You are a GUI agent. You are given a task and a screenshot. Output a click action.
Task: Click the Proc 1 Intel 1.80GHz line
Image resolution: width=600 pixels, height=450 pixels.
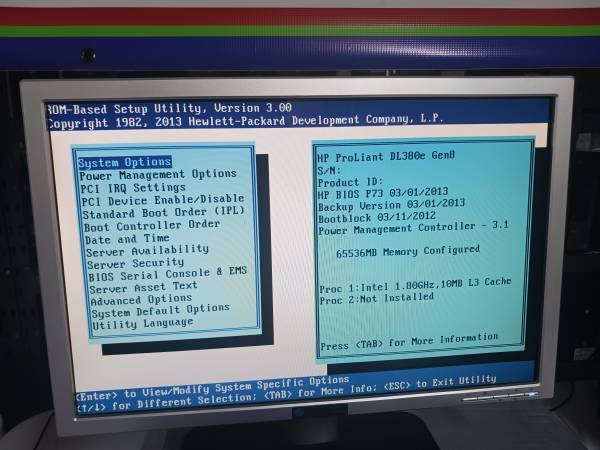click(414, 283)
